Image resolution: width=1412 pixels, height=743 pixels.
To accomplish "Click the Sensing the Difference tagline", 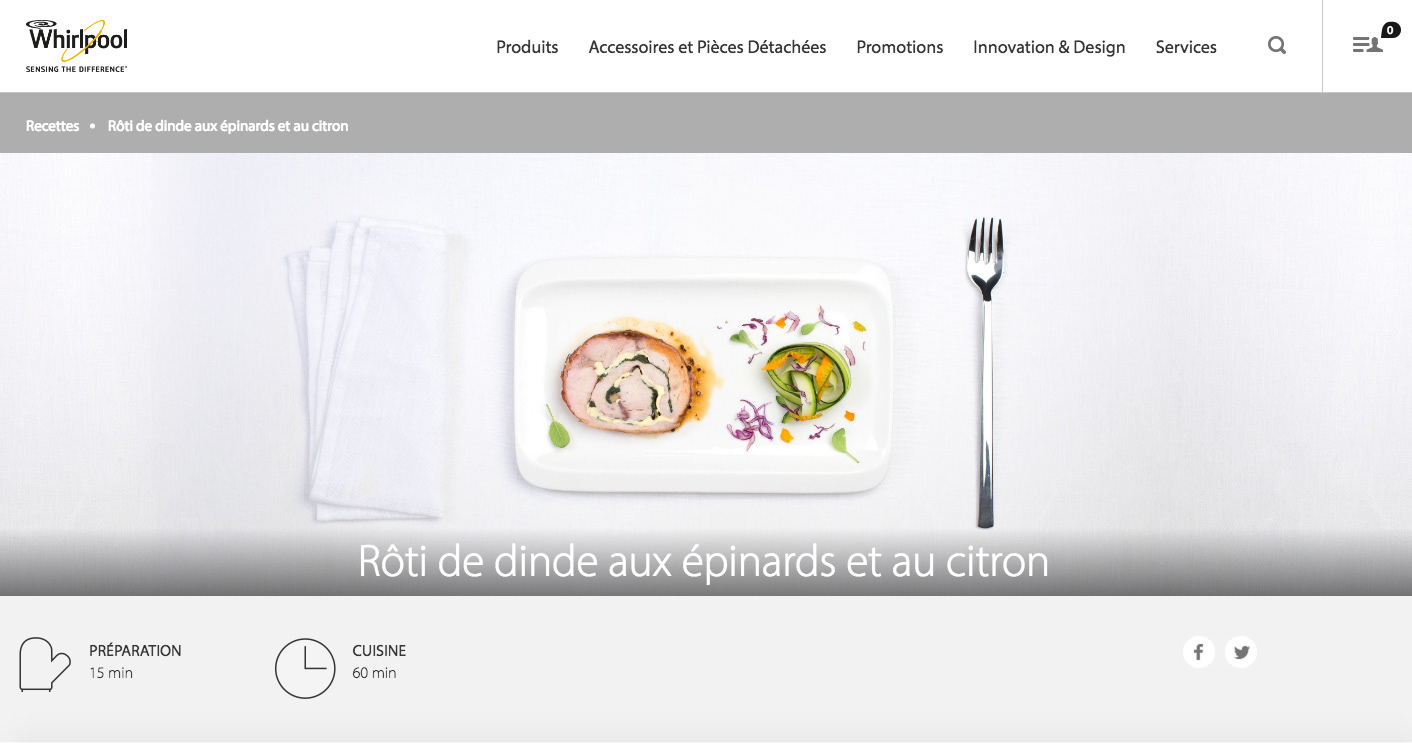I will point(76,69).
